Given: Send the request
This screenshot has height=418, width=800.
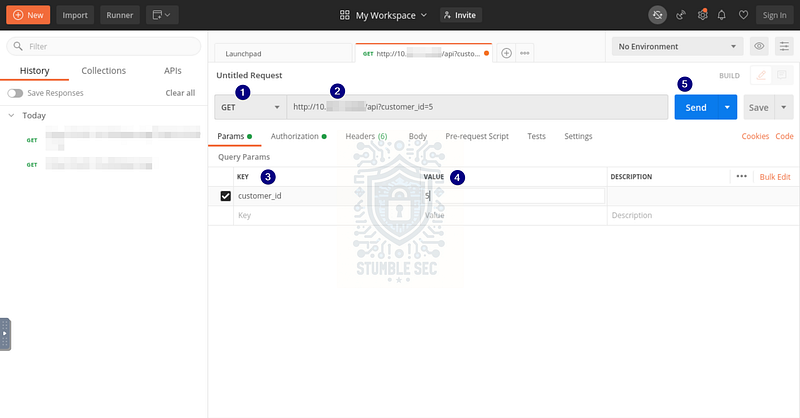Looking at the screenshot, I should click(696, 107).
